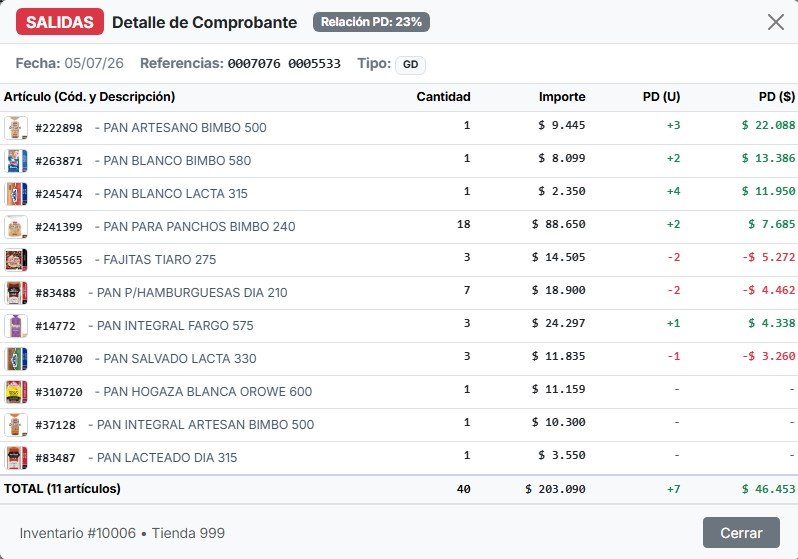Select article code #37128

55,425
